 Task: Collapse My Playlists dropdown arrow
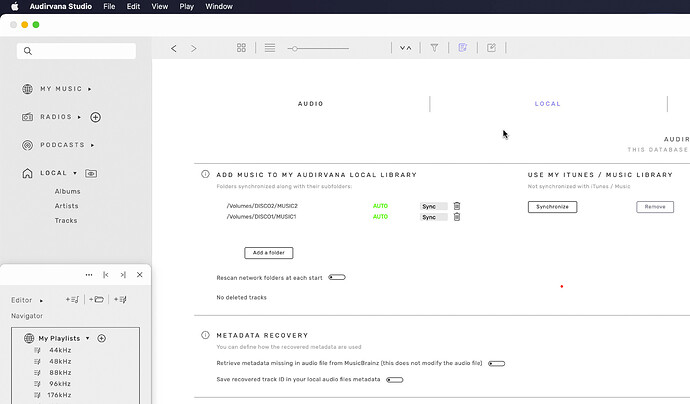(x=88, y=338)
